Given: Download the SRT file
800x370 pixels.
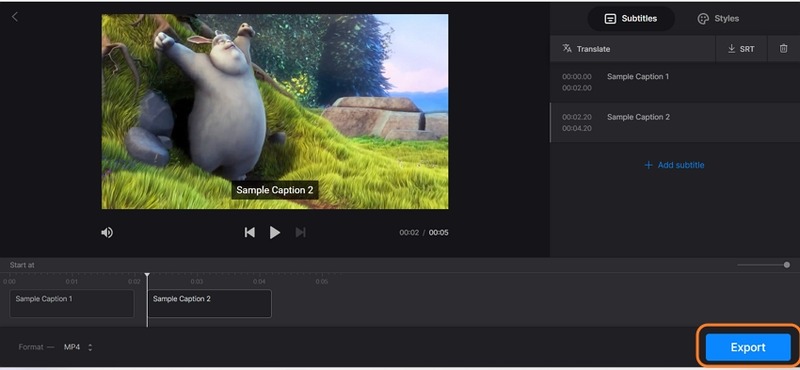Looking at the screenshot, I should click(x=741, y=49).
